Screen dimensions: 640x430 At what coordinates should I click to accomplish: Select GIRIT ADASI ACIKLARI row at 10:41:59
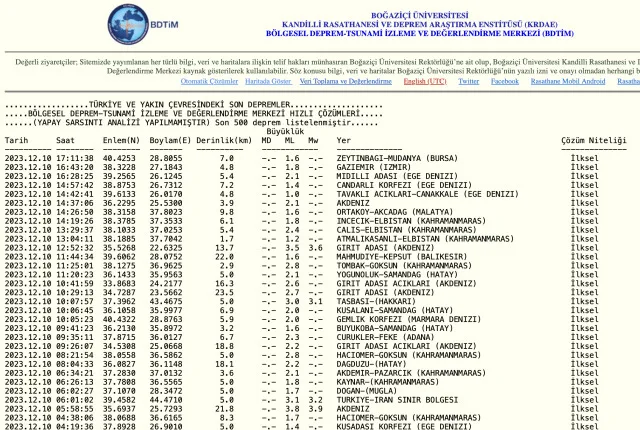pos(302,284)
